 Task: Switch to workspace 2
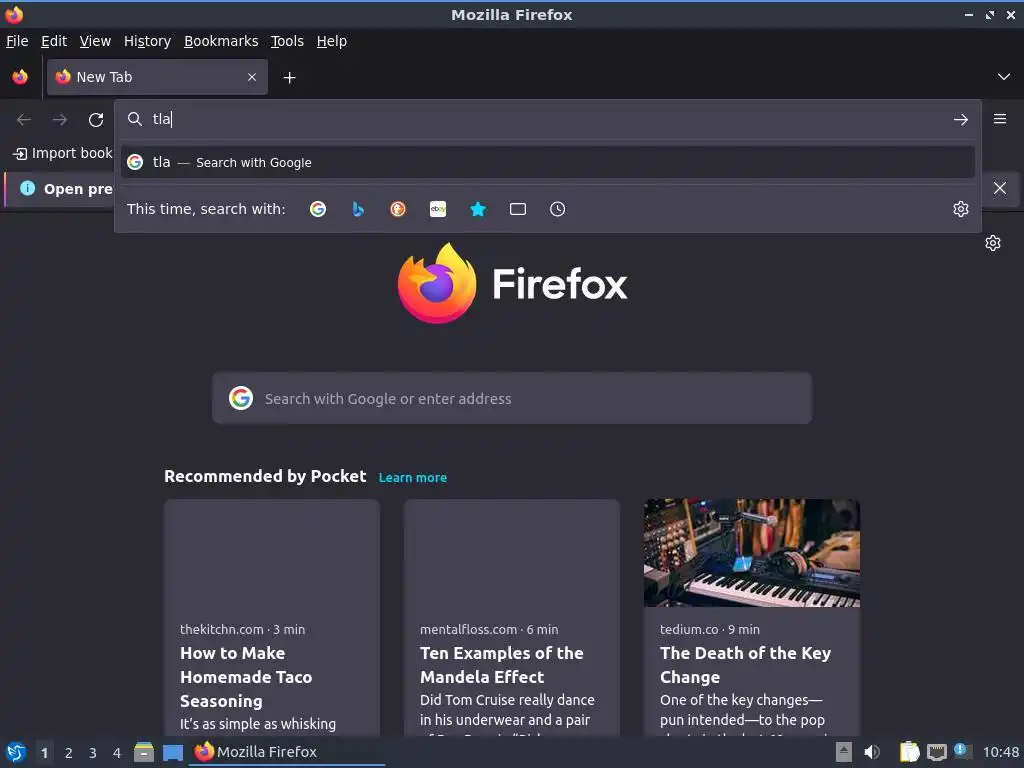pyautogui.click(x=69, y=753)
